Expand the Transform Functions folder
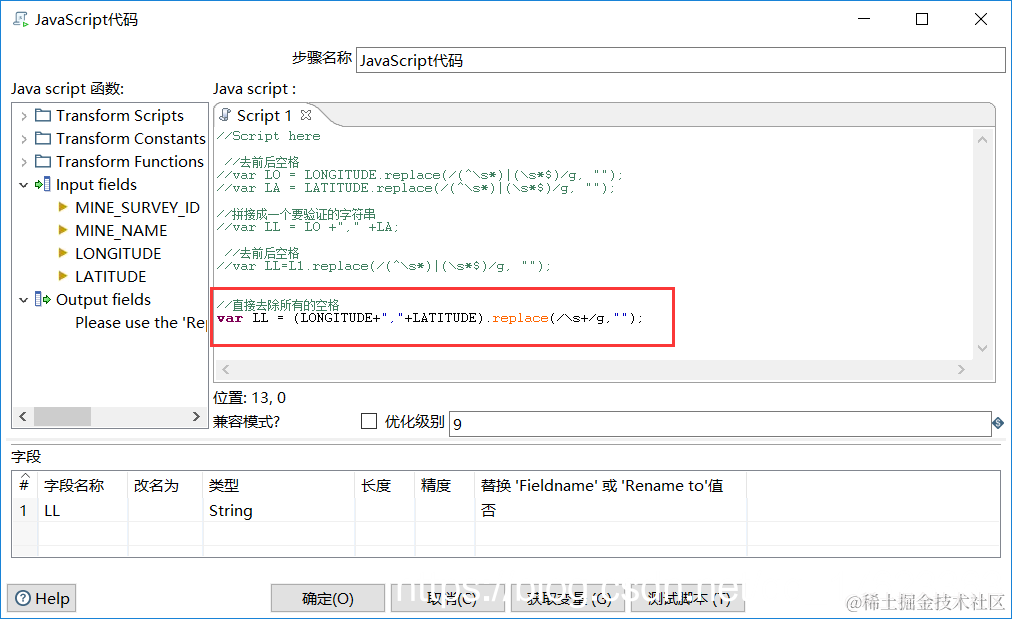The width and height of the screenshot is (1012, 619). point(24,162)
